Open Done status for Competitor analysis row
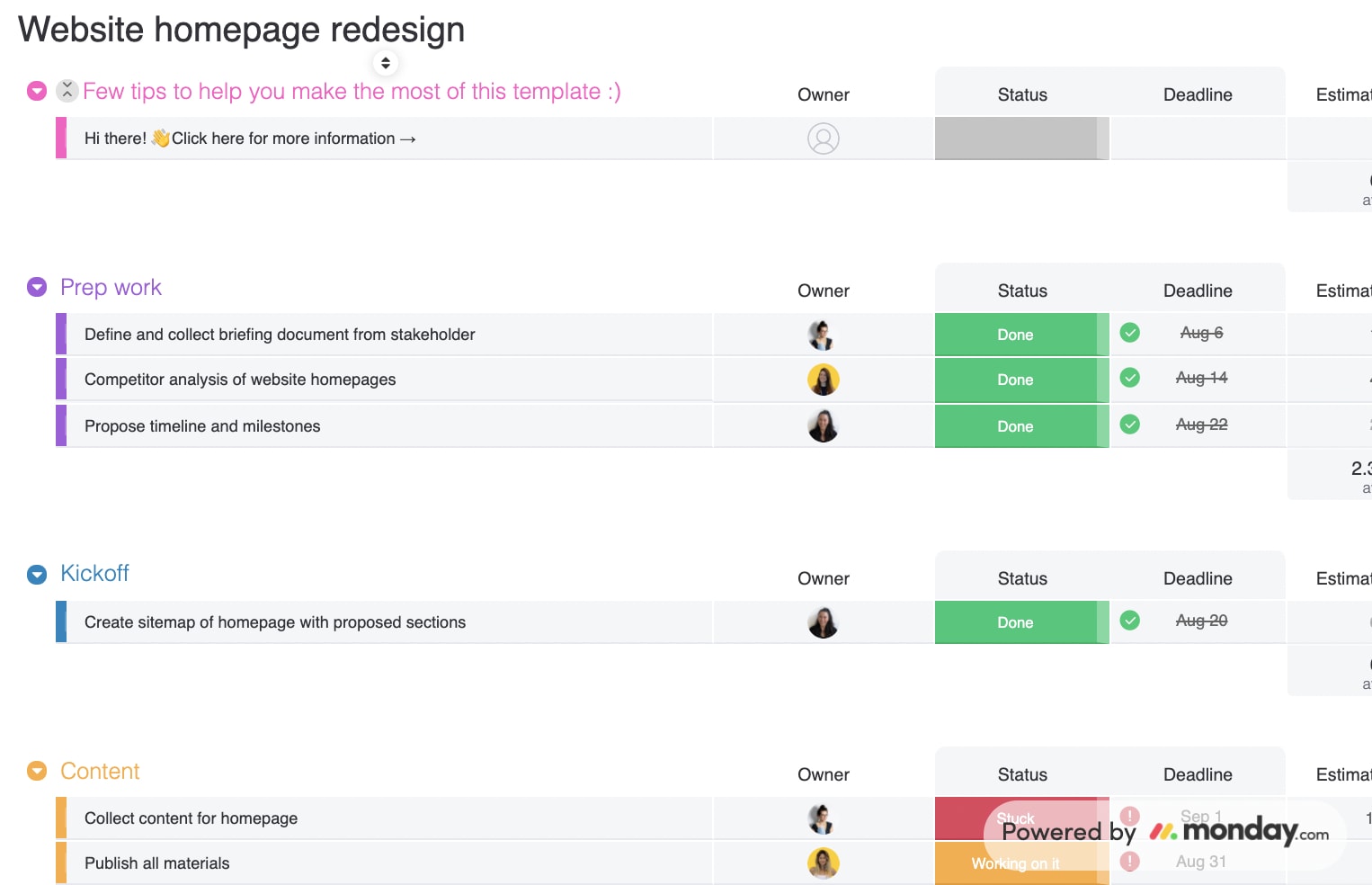 [1021, 380]
